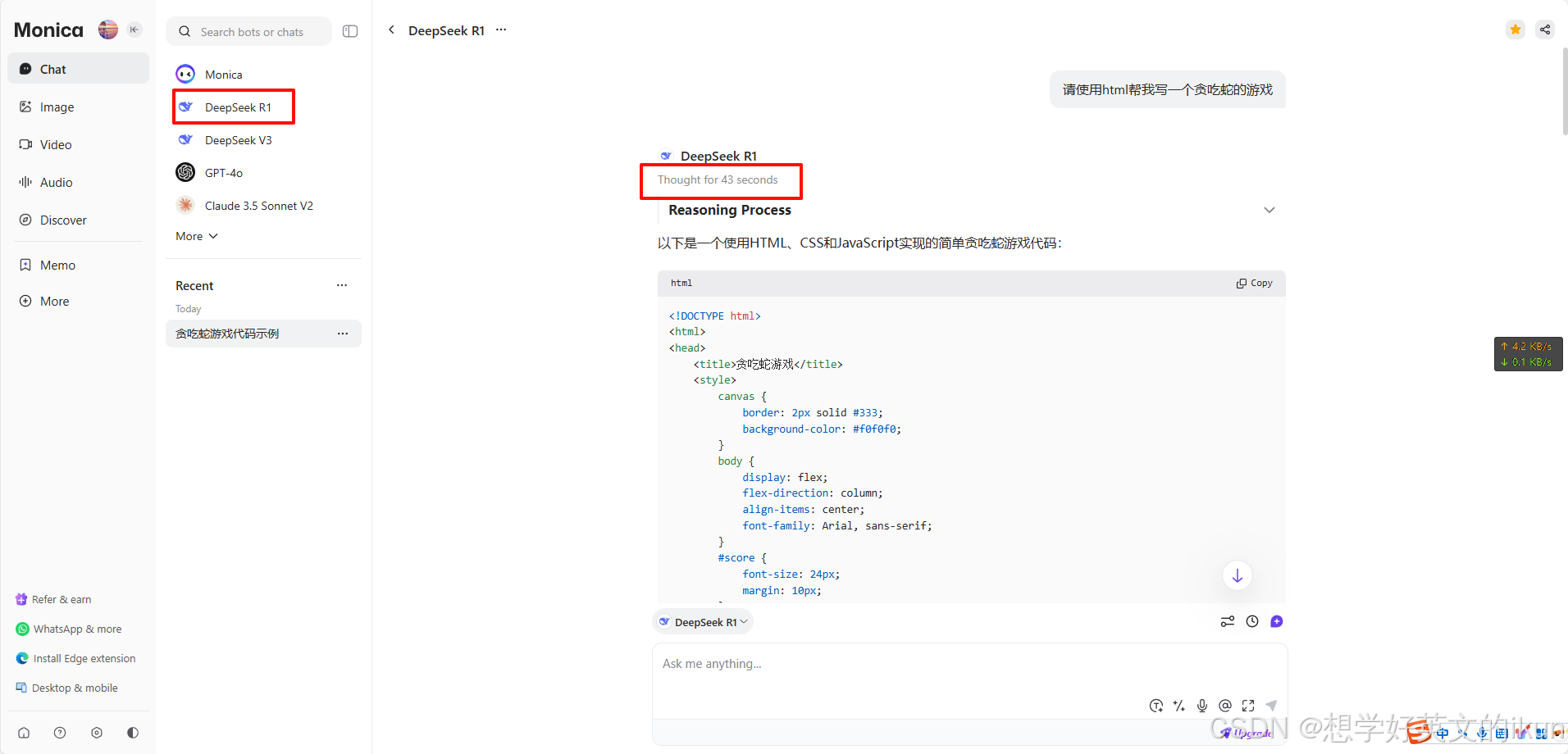Viewport: 1568px width, 754px height.
Task: Focus the Ask me anything input field
Action: (x=969, y=664)
